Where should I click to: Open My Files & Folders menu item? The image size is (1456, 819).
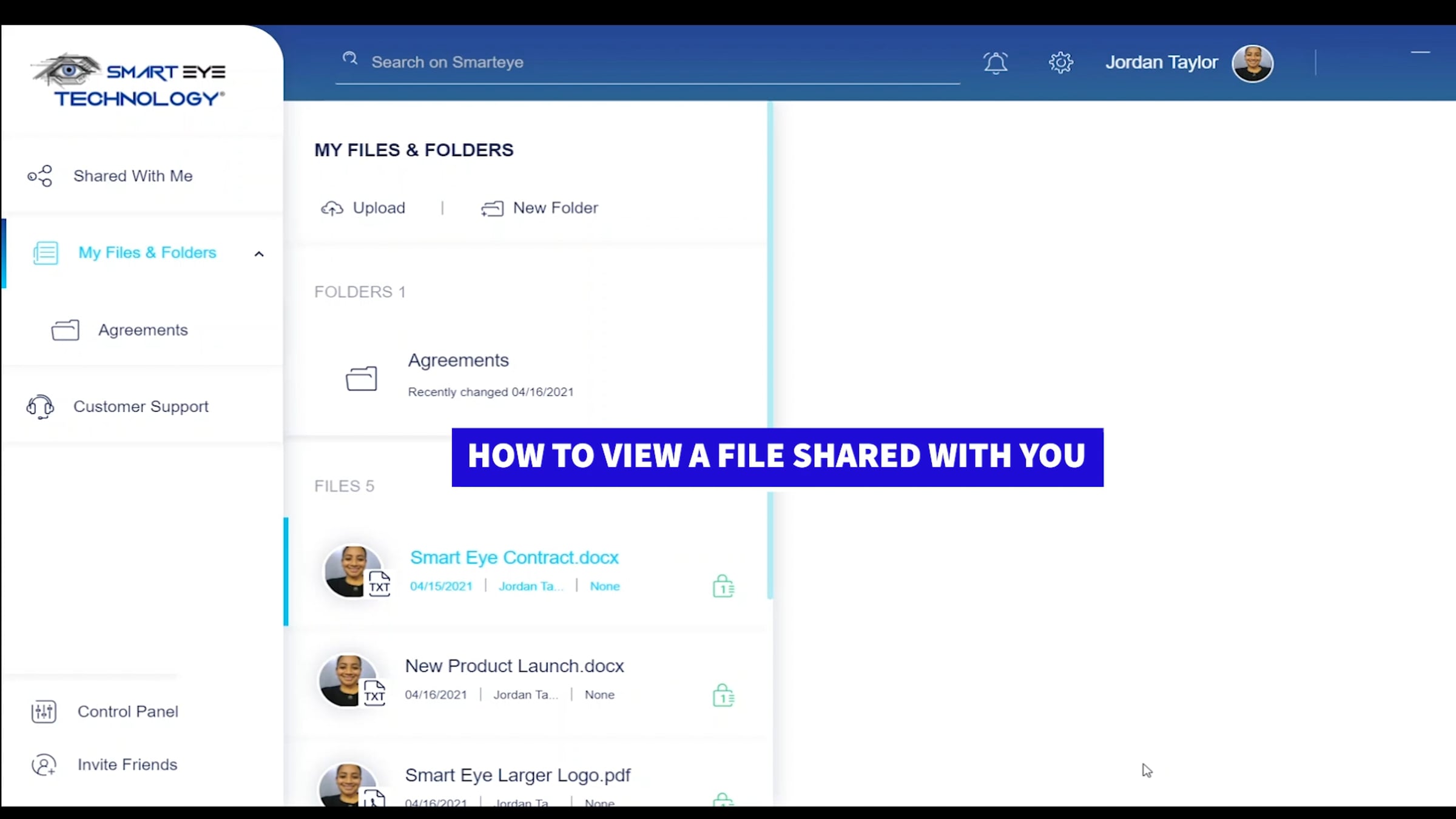coord(147,253)
